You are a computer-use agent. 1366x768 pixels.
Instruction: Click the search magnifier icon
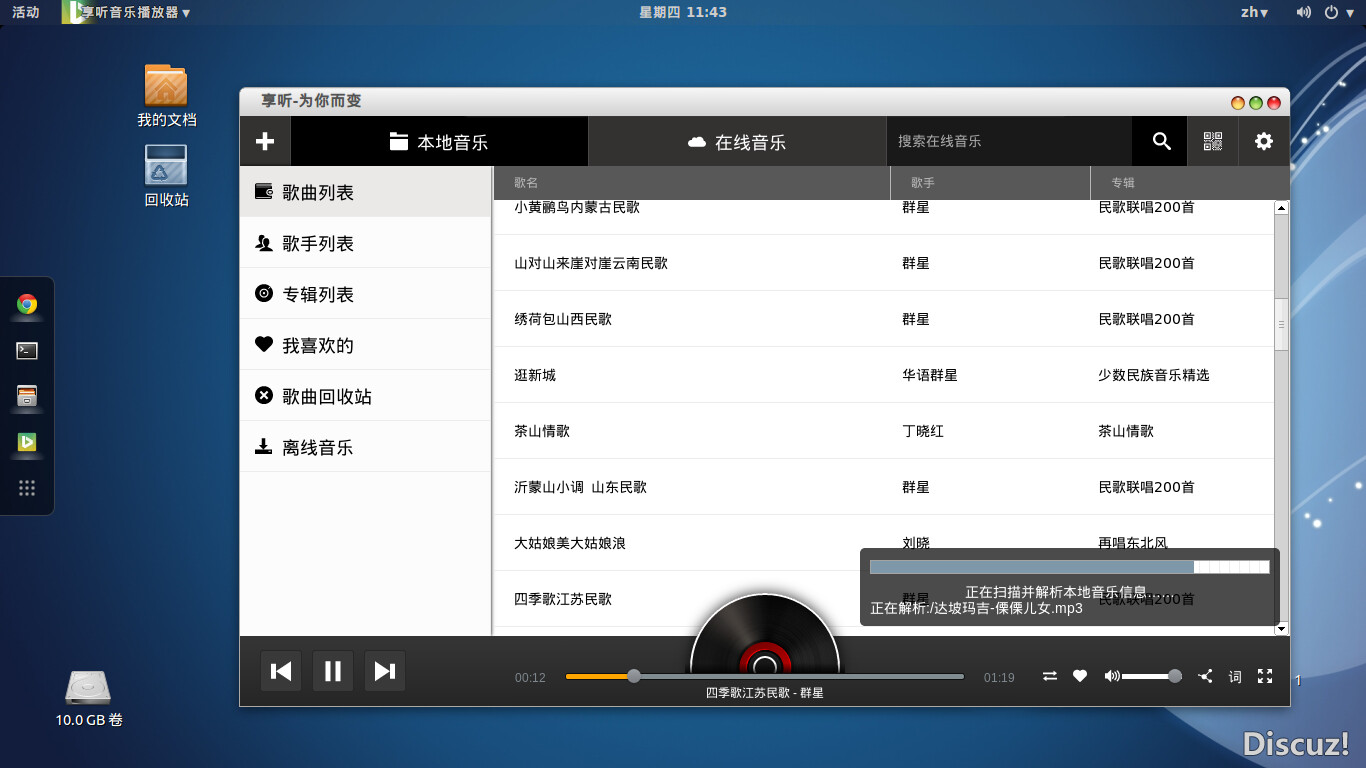coord(1161,142)
